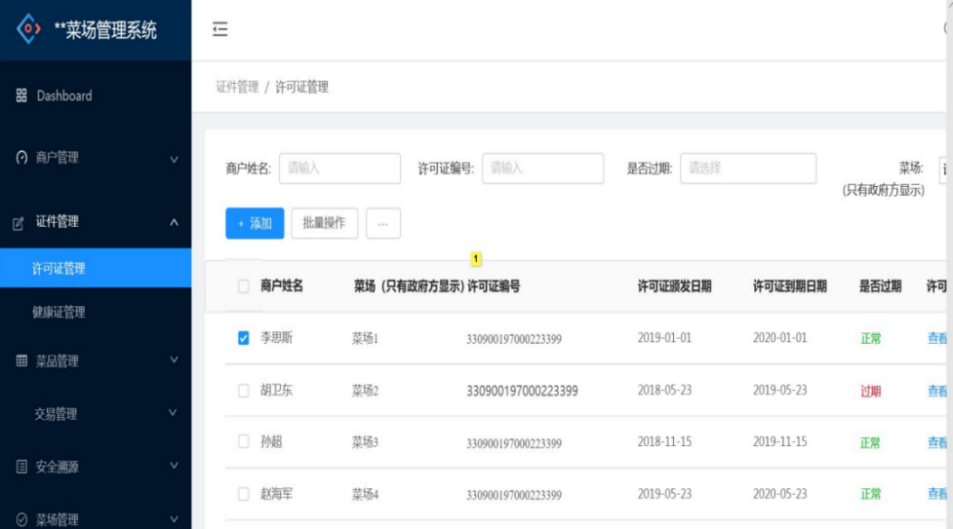The height and width of the screenshot is (529, 953).
Task: Click expiry date 2020-05-23
Action: [780, 494]
